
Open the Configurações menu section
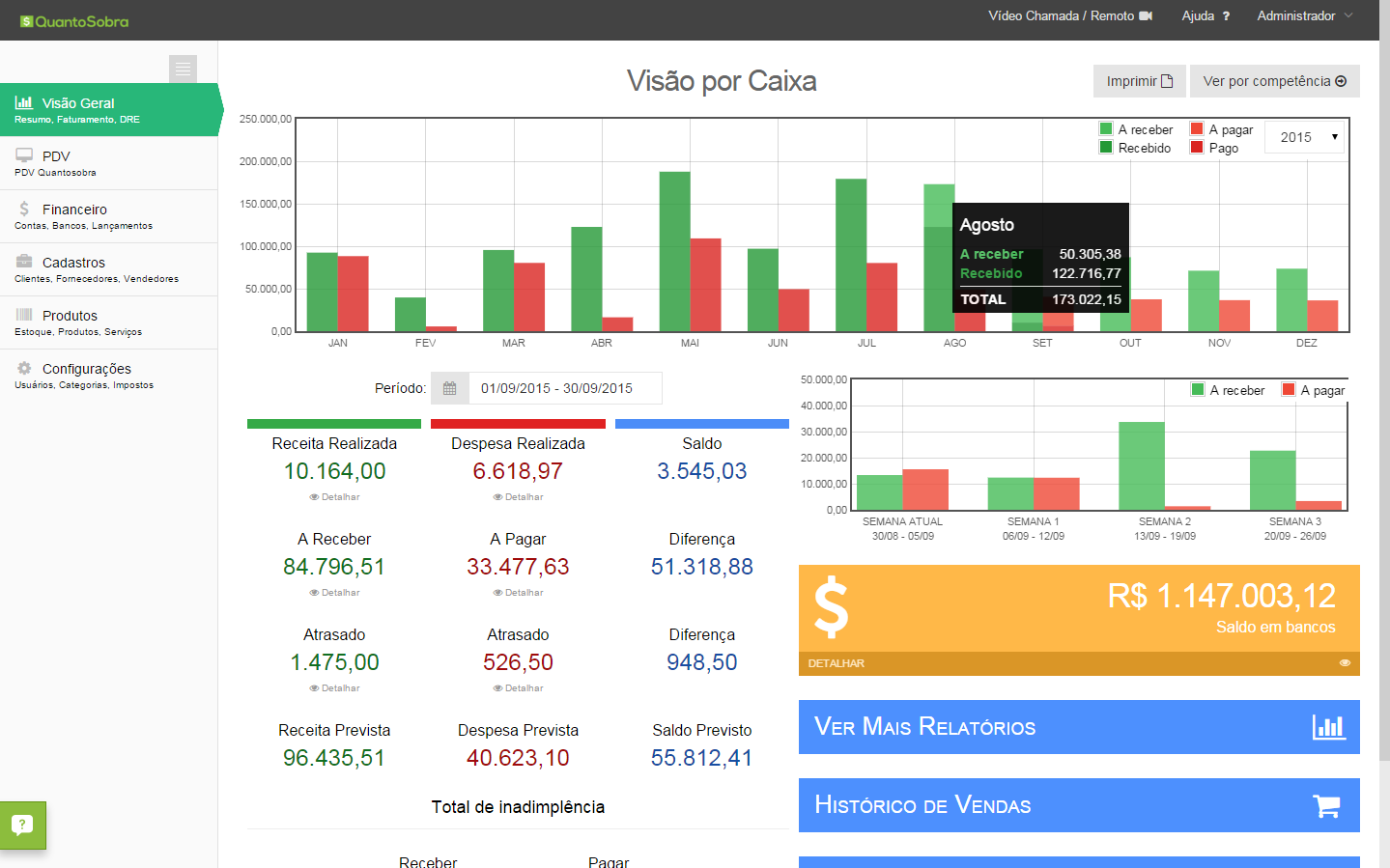coord(108,375)
